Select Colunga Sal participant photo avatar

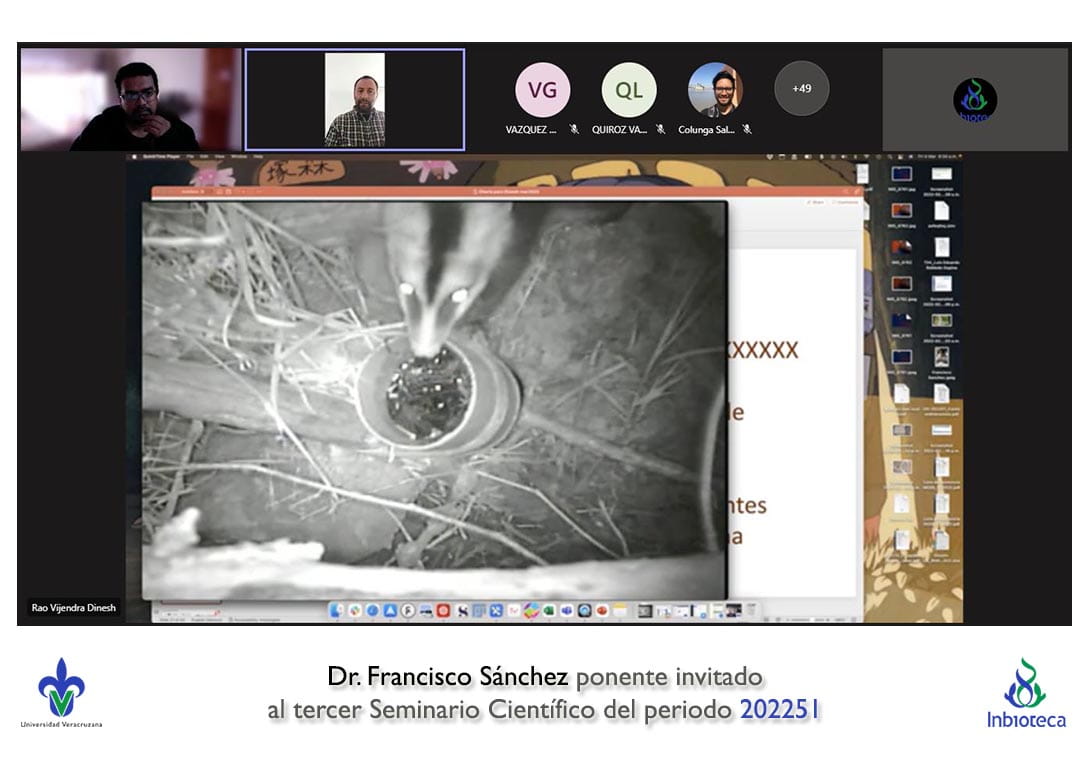point(715,90)
